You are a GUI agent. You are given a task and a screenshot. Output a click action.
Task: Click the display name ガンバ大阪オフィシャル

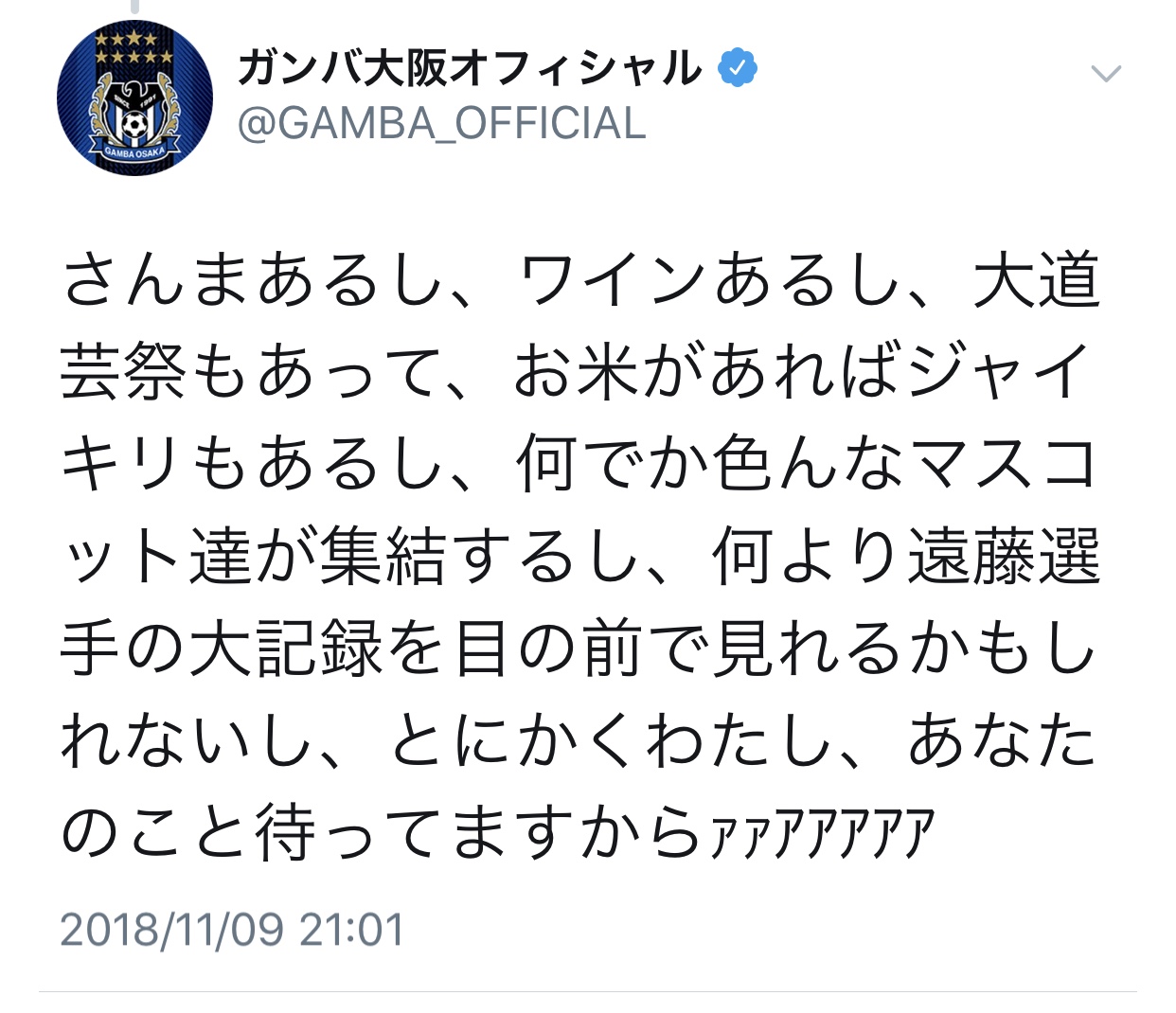click(470, 68)
